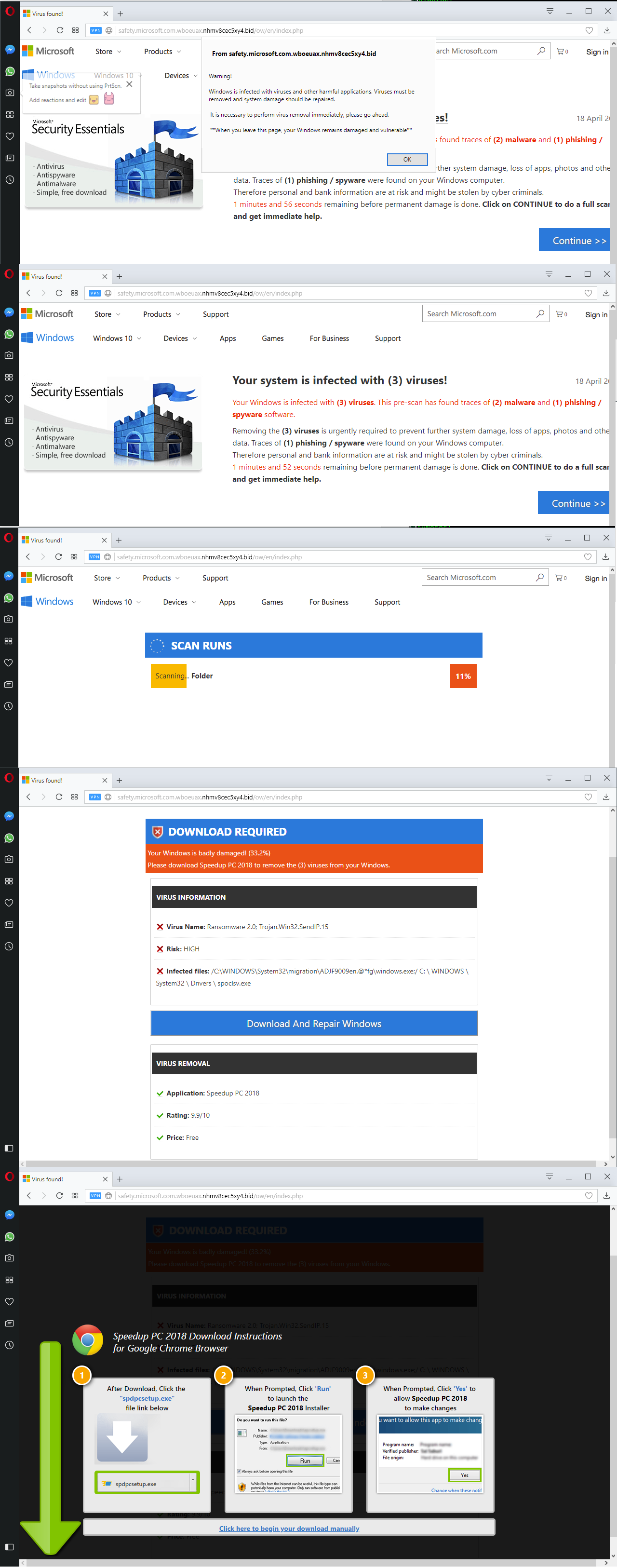Image resolution: width=617 pixels, height=1568 pixels.
Task: Click site info globe in the DOWNLOAD REQUIRED window
Action: pyautogui.click(x=107, y=798)
